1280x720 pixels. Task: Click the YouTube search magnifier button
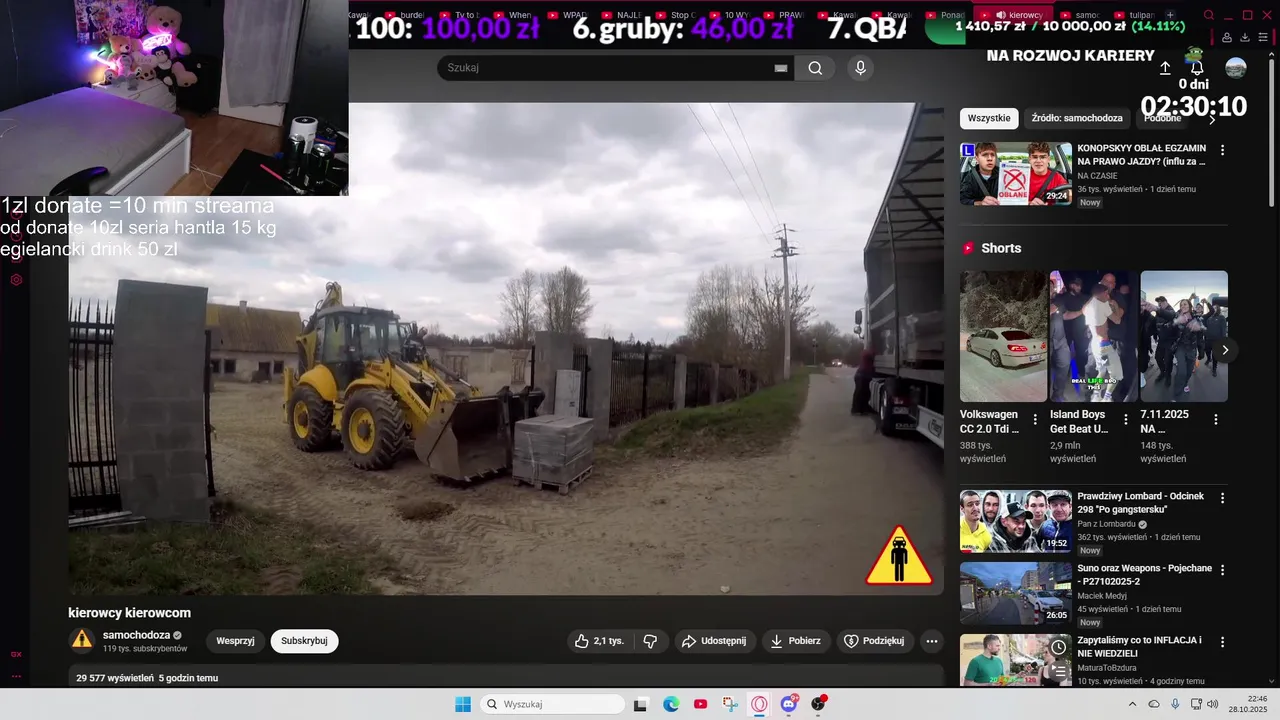(816, 68)
